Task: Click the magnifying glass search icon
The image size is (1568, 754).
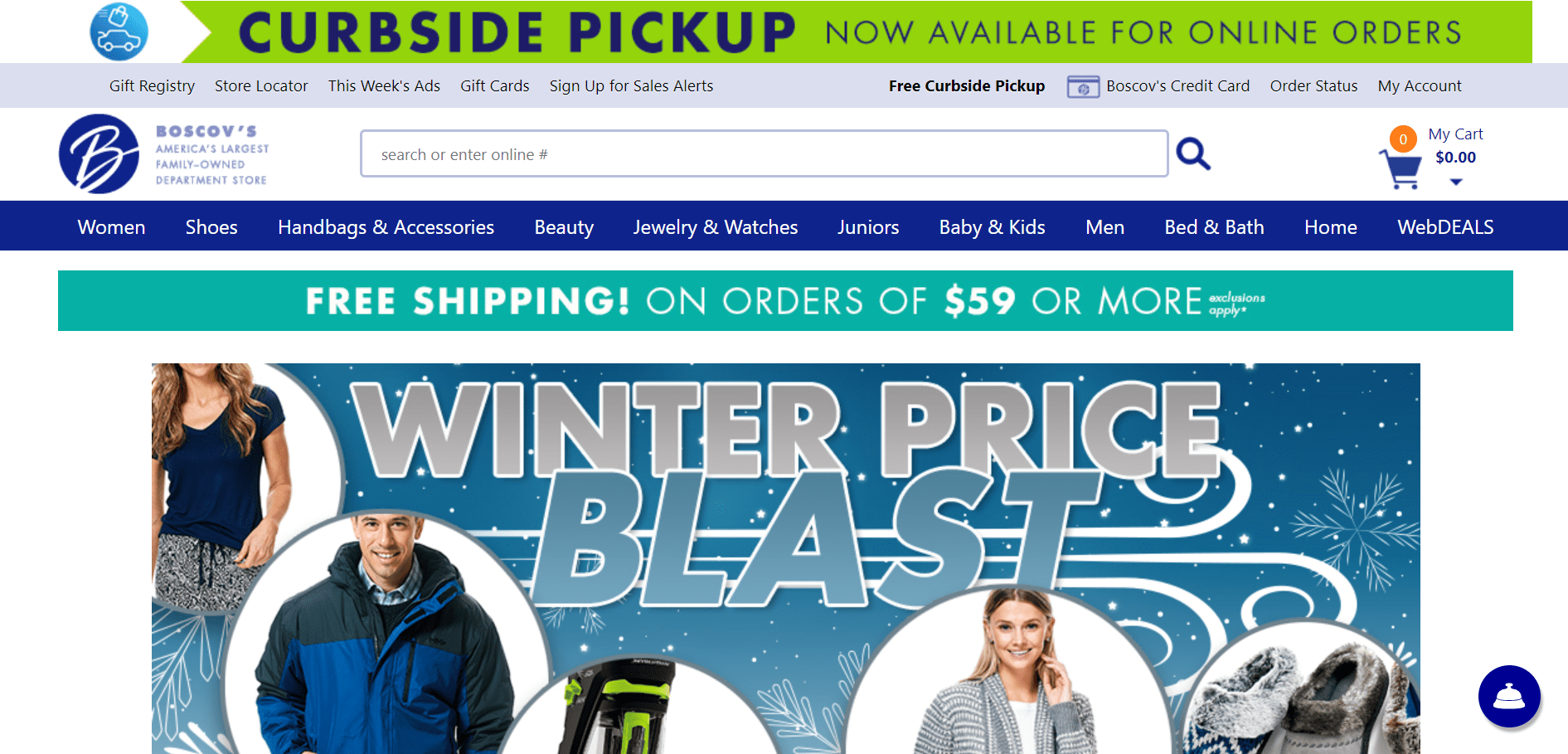Action: [x=1193, y=154]
